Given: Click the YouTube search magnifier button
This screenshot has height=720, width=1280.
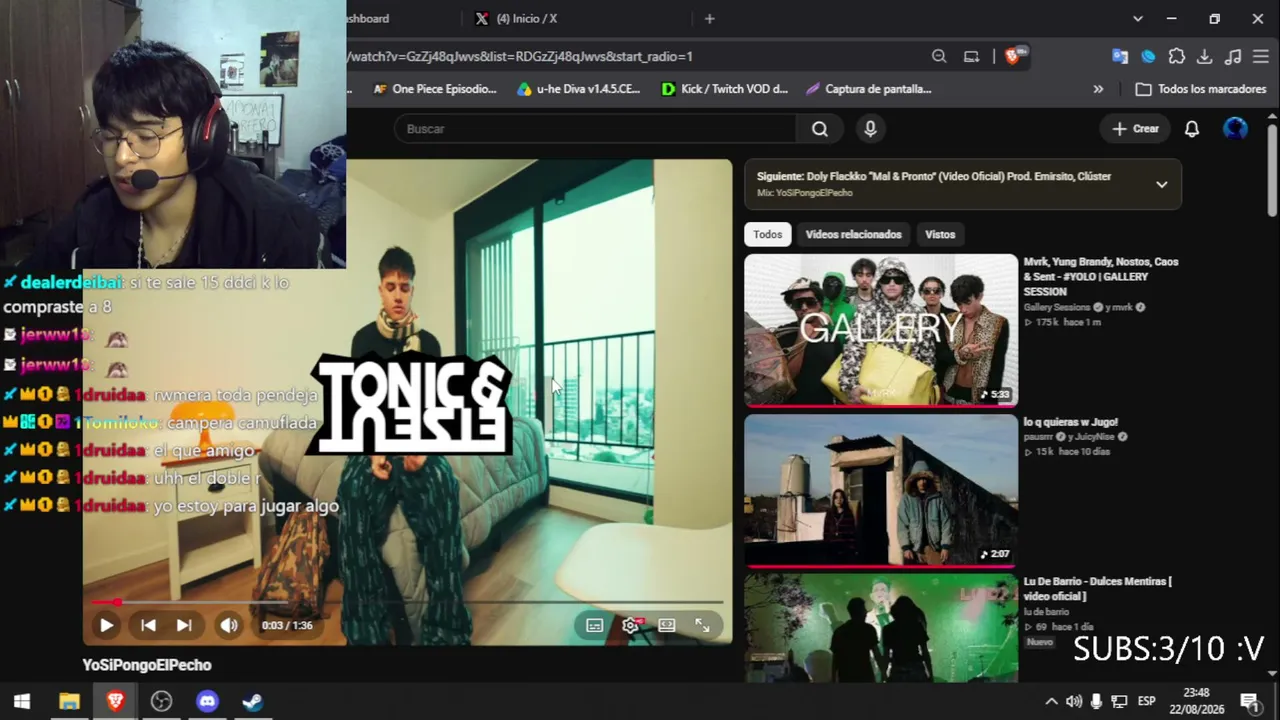Looking at the screenshot, I should click(820, 129).
